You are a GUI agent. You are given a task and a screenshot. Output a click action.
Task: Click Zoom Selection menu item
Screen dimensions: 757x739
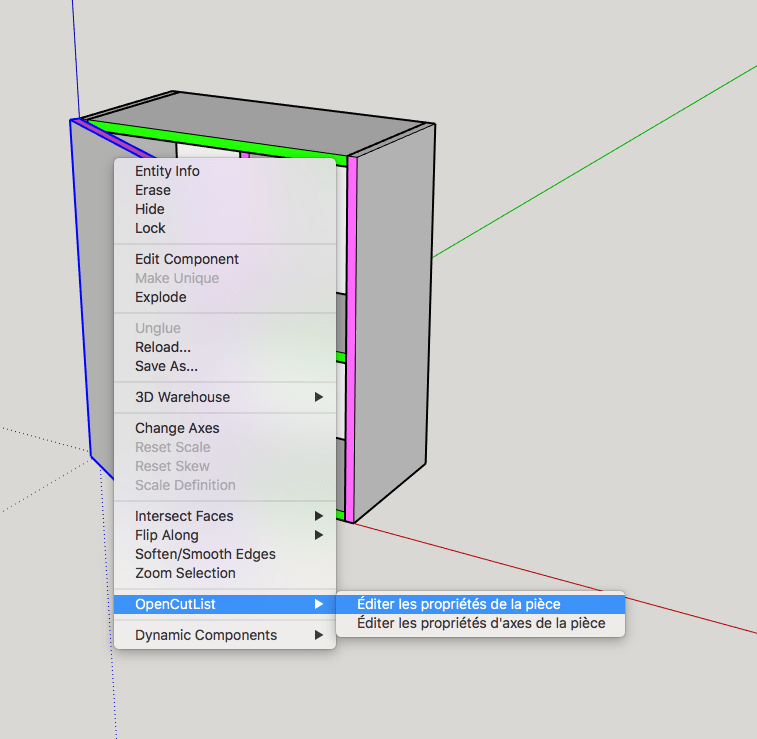click(224, 573)
